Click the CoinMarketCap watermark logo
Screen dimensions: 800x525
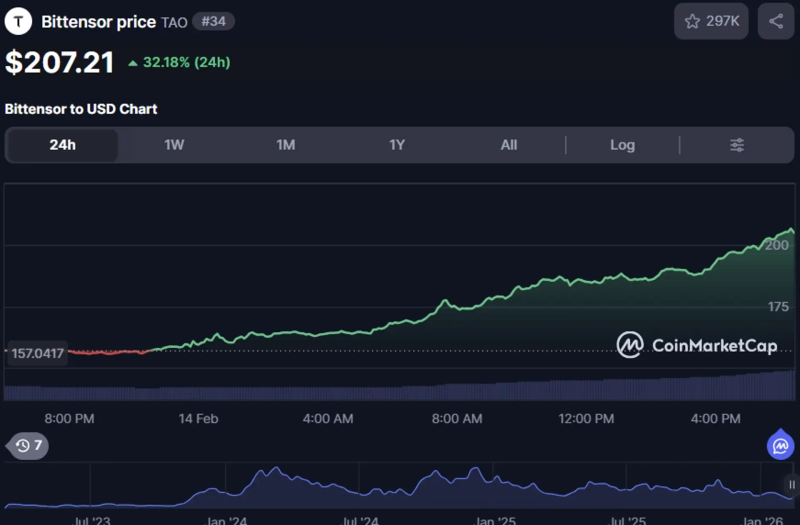697,345
